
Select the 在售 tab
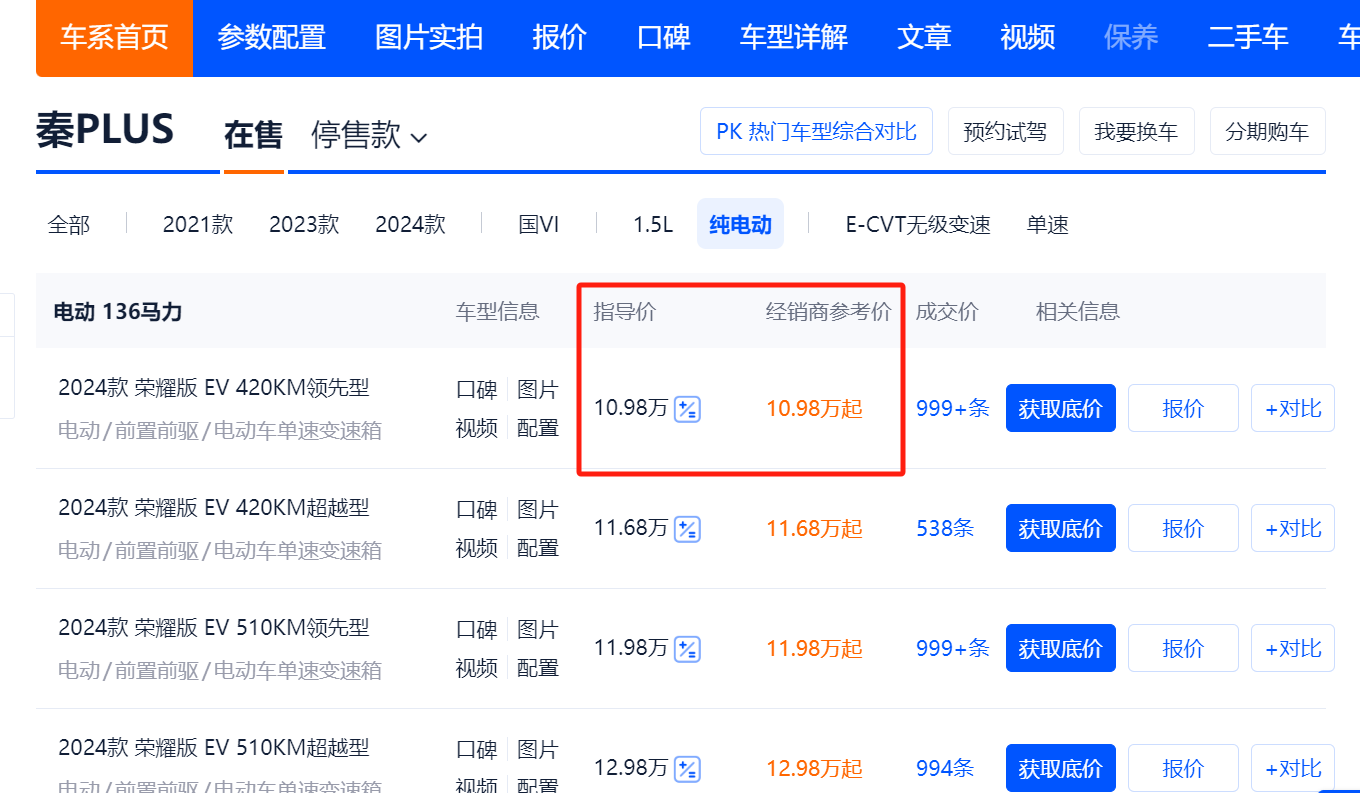[x=254, y=135]
